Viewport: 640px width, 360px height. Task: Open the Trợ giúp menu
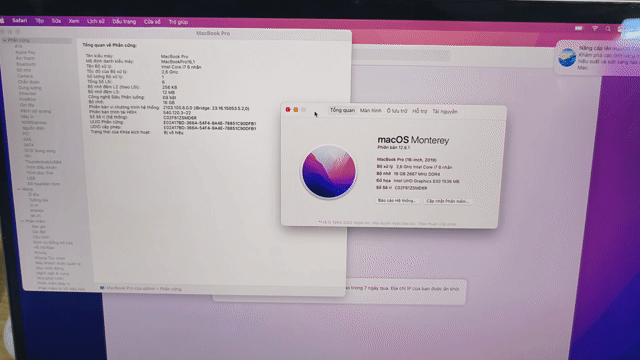[x=178, y=22]
